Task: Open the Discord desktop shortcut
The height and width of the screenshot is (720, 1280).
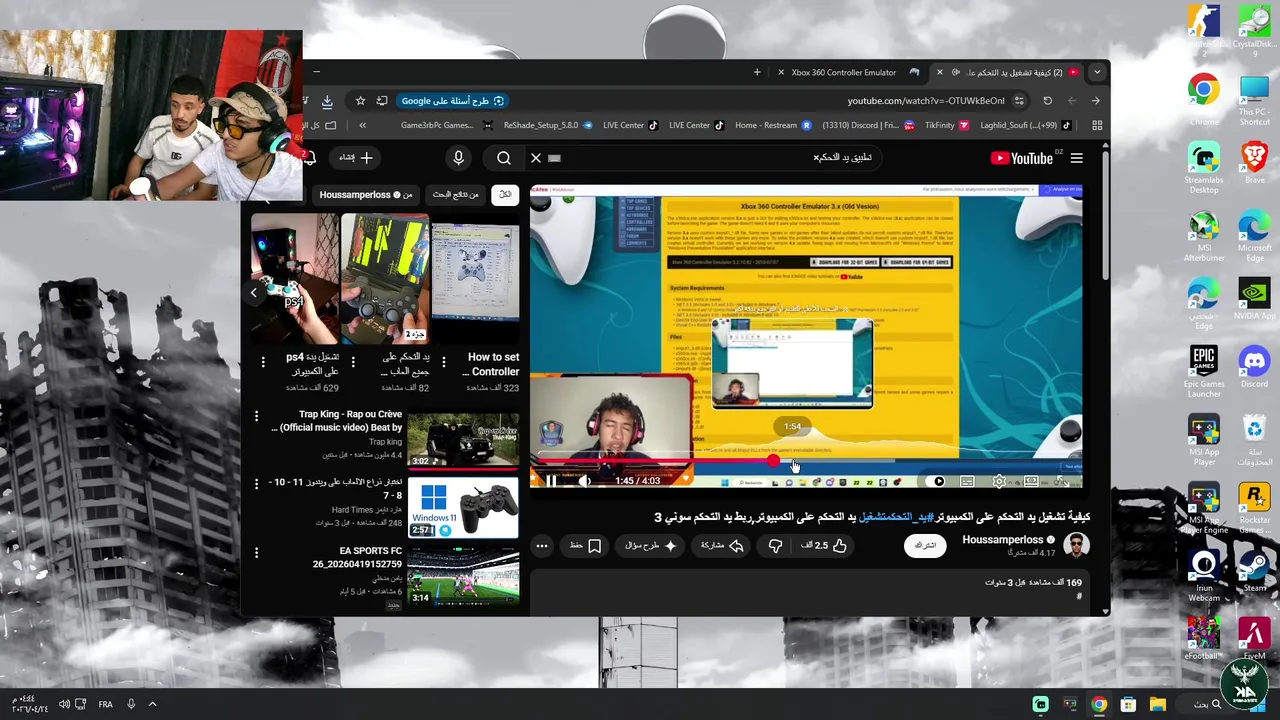Action: click(1254, 367)
